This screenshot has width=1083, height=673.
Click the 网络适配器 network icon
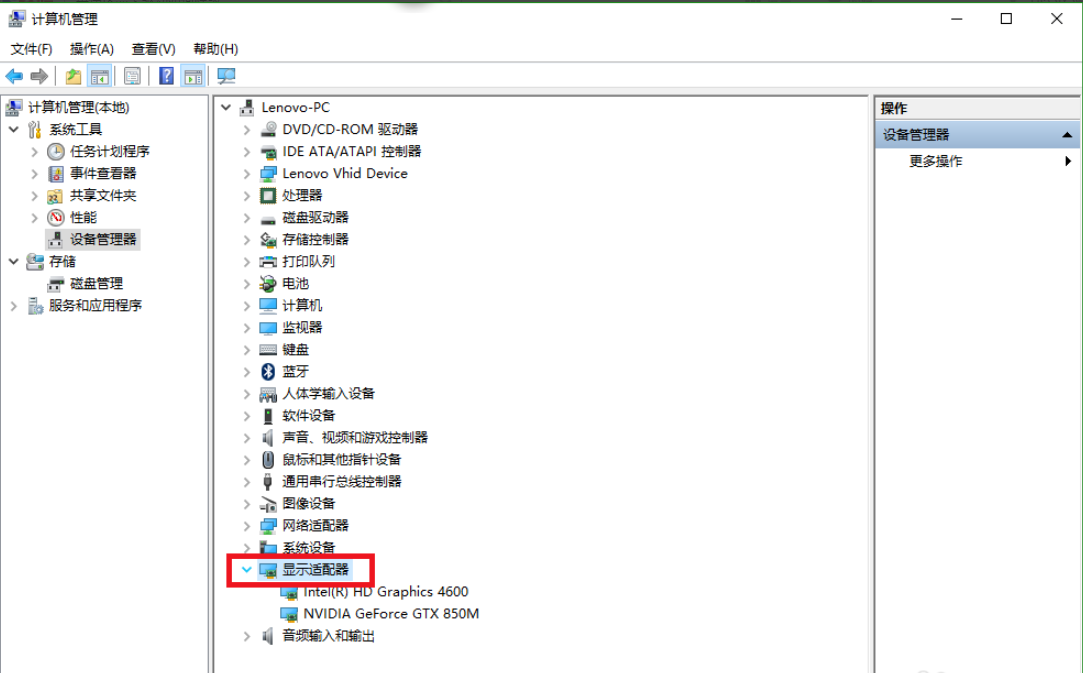click(x=268, y=526)
